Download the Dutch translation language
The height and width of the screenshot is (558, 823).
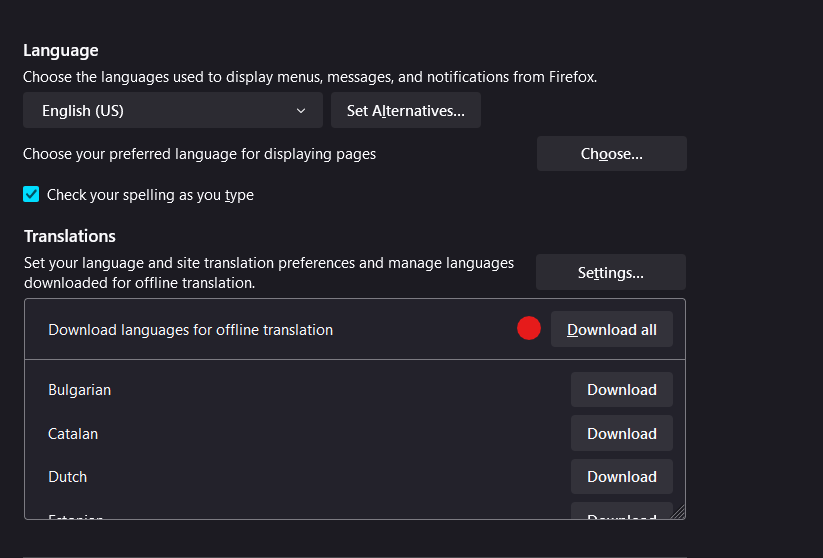(x=621, y=477)
